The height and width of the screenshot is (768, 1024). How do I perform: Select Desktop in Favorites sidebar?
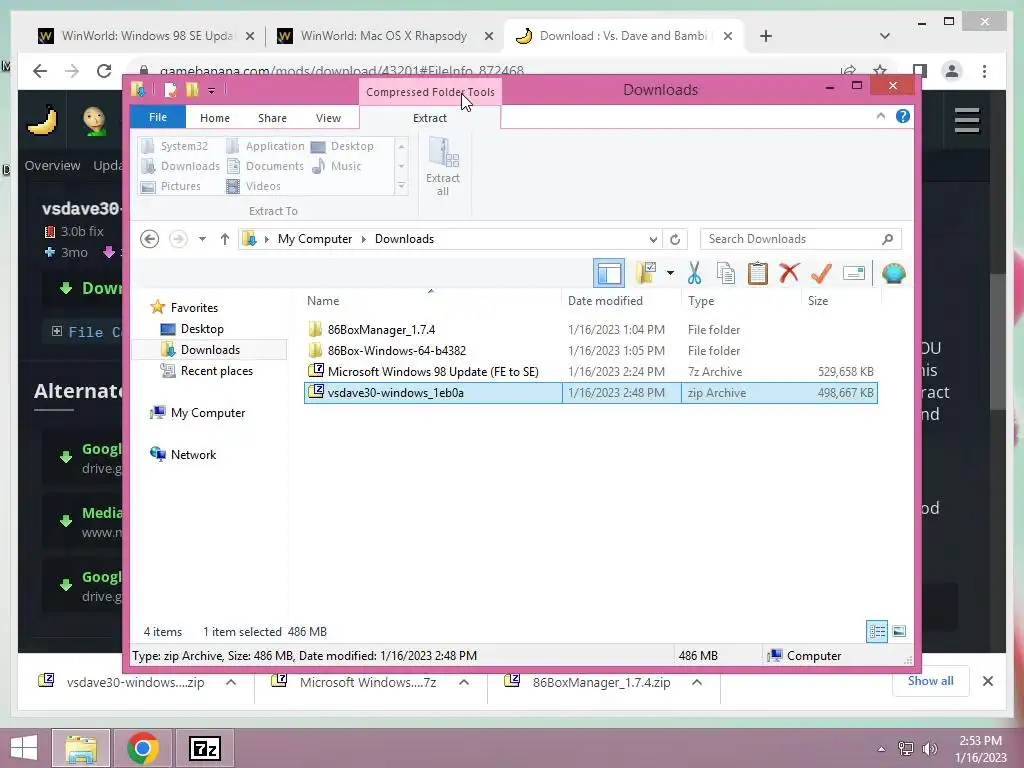click(x=202, y=329)
